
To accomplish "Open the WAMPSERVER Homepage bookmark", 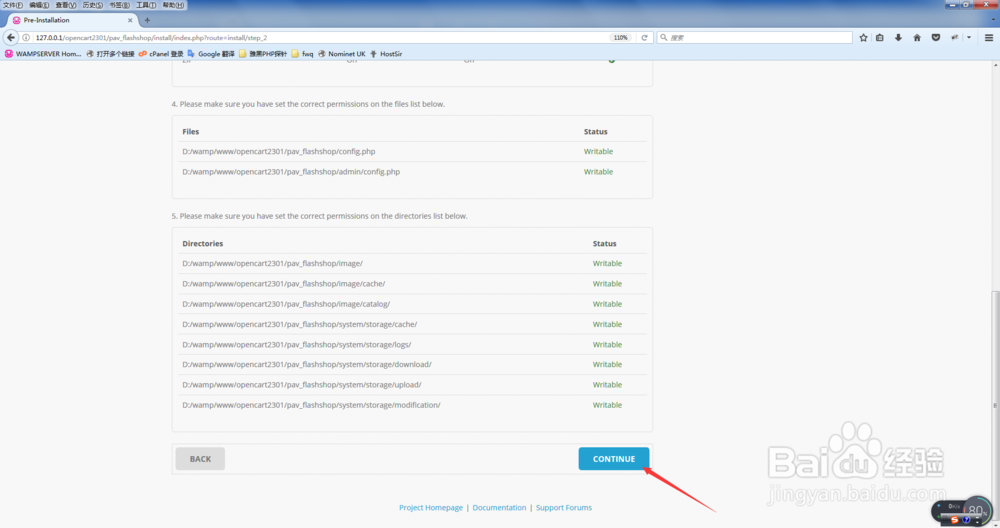I will [x=43, y=54].
